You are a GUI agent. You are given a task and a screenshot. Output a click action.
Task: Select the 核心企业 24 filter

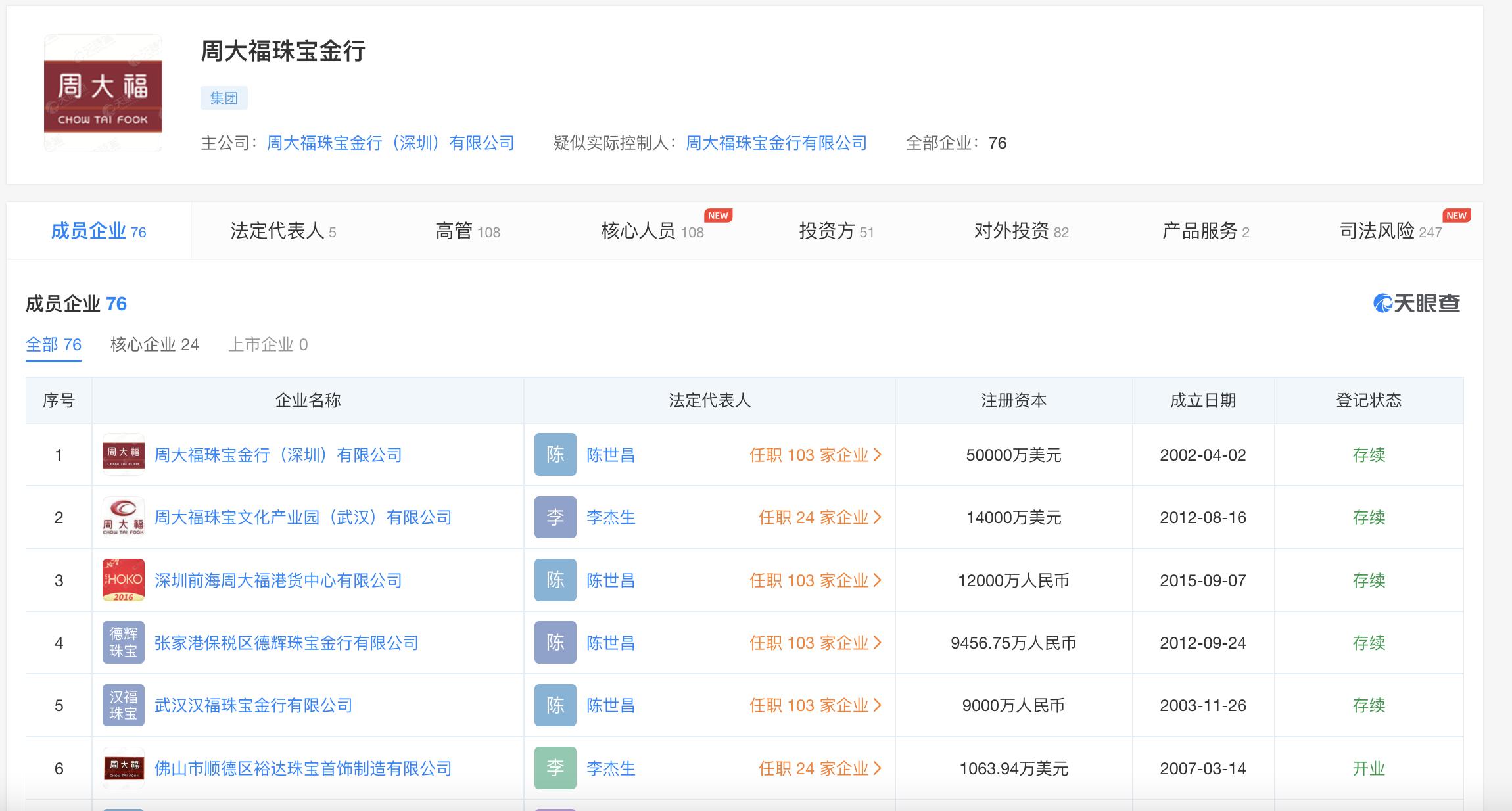(x=154, y=344)
